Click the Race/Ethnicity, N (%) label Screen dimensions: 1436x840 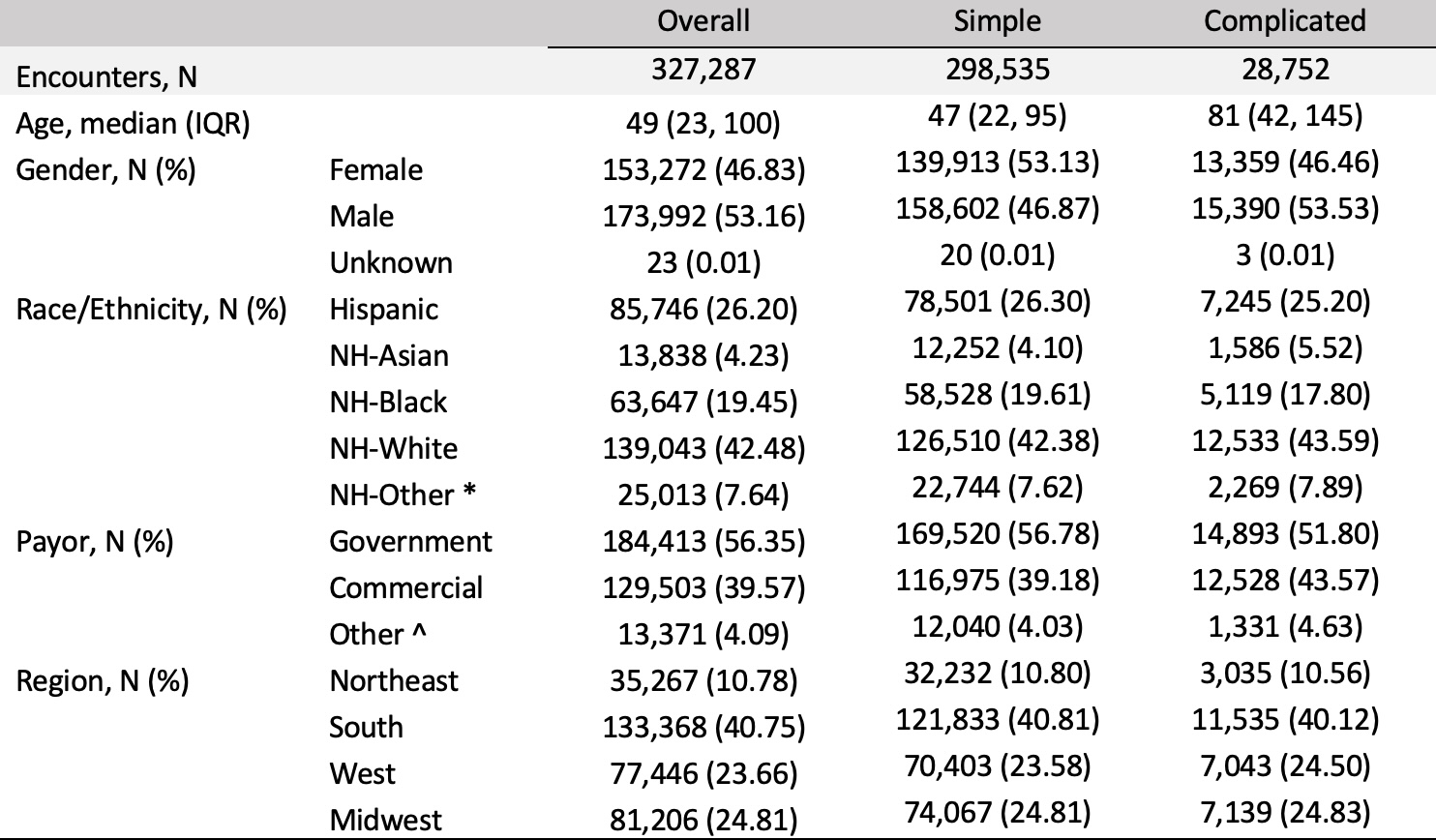click(151, 309)
